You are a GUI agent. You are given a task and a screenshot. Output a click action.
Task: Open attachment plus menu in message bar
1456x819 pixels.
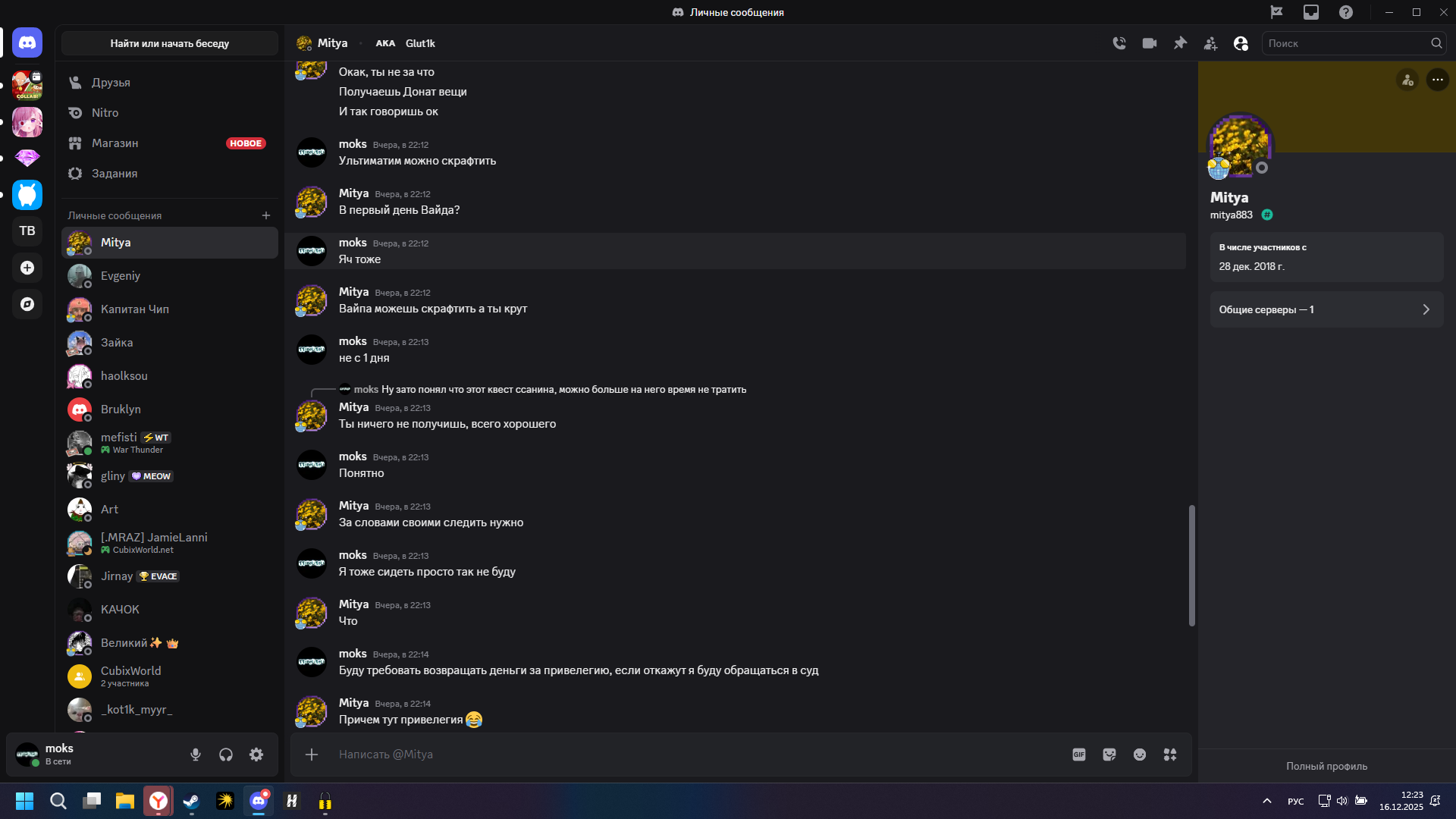[x=312, y=755]
